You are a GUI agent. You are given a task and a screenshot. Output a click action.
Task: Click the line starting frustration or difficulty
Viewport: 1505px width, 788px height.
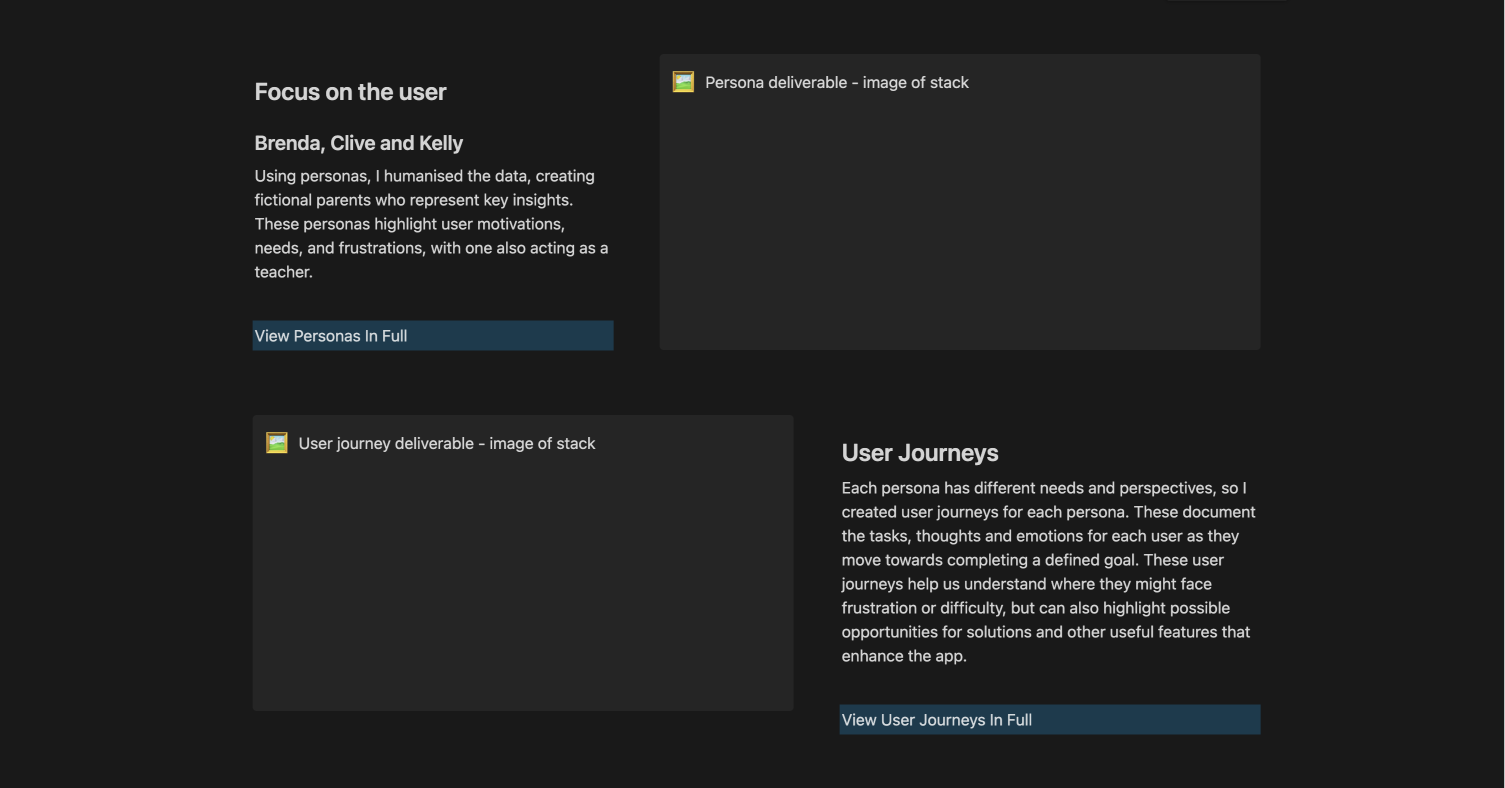click(1035, 608)
